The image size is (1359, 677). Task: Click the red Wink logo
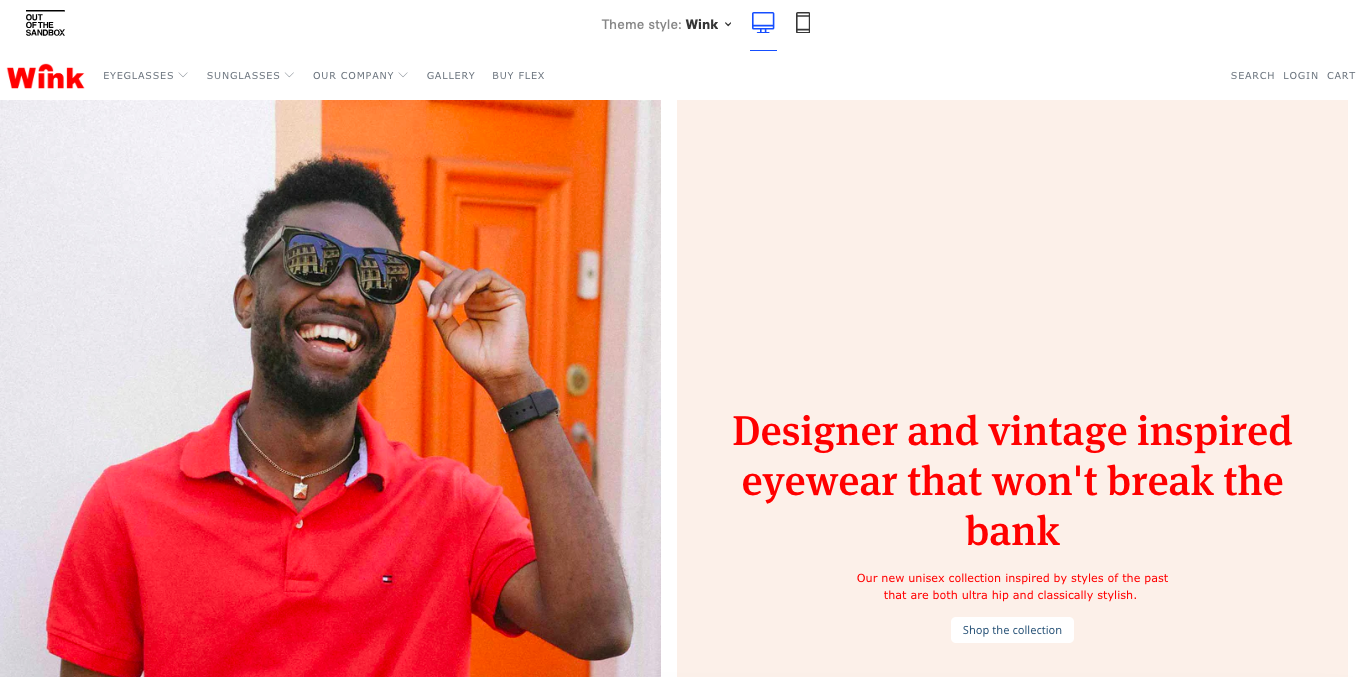click(45, 75)
